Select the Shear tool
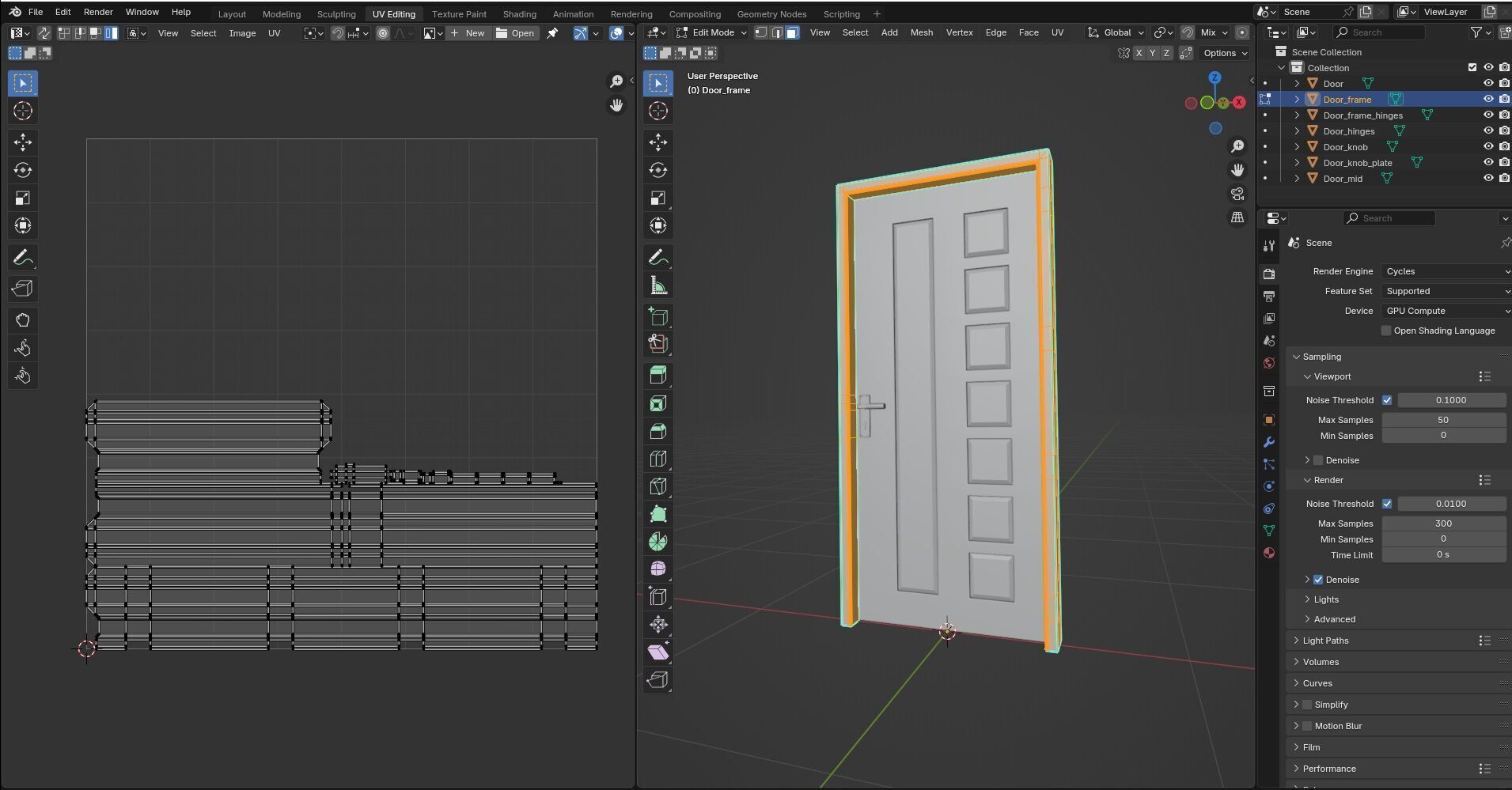1512x790 pixels. [658, 652]
